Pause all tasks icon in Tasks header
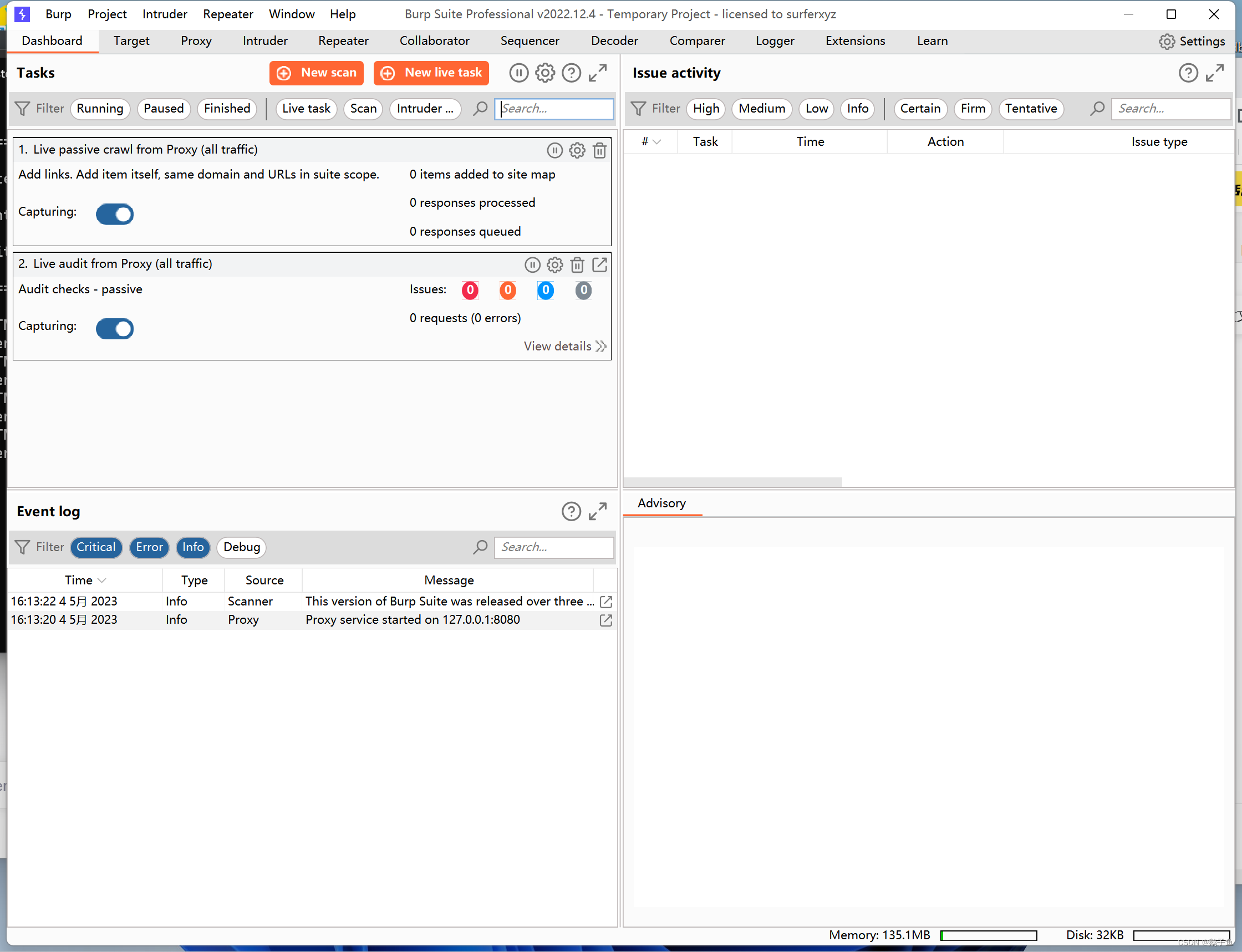Screen dimensions: 1242x952 (x=518, y=73)
